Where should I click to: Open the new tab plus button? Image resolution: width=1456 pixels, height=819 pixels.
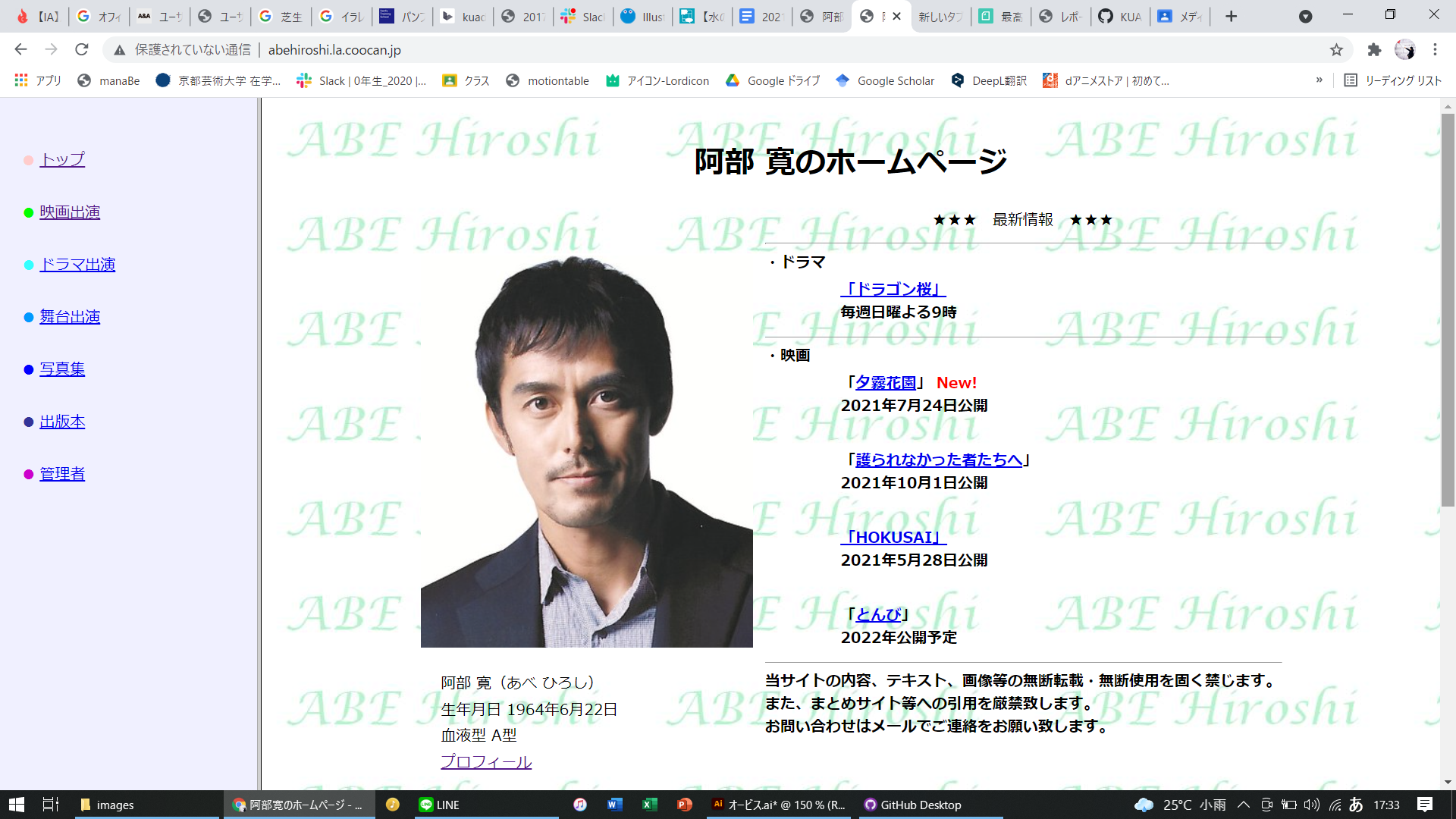1231,16
